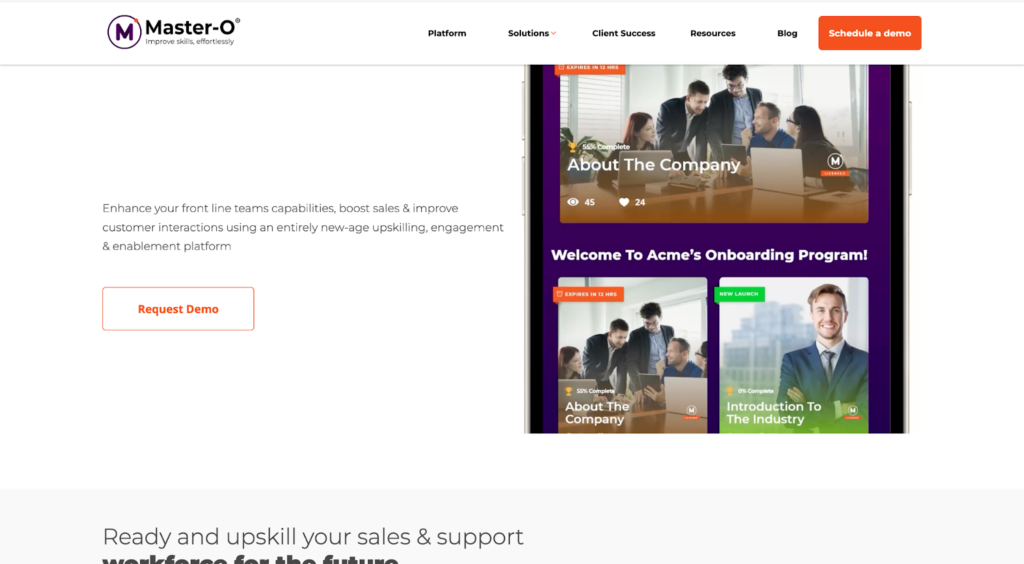Click the heart likes icon showing 24
Screen dimensions: 1024x564
[624, 202]
